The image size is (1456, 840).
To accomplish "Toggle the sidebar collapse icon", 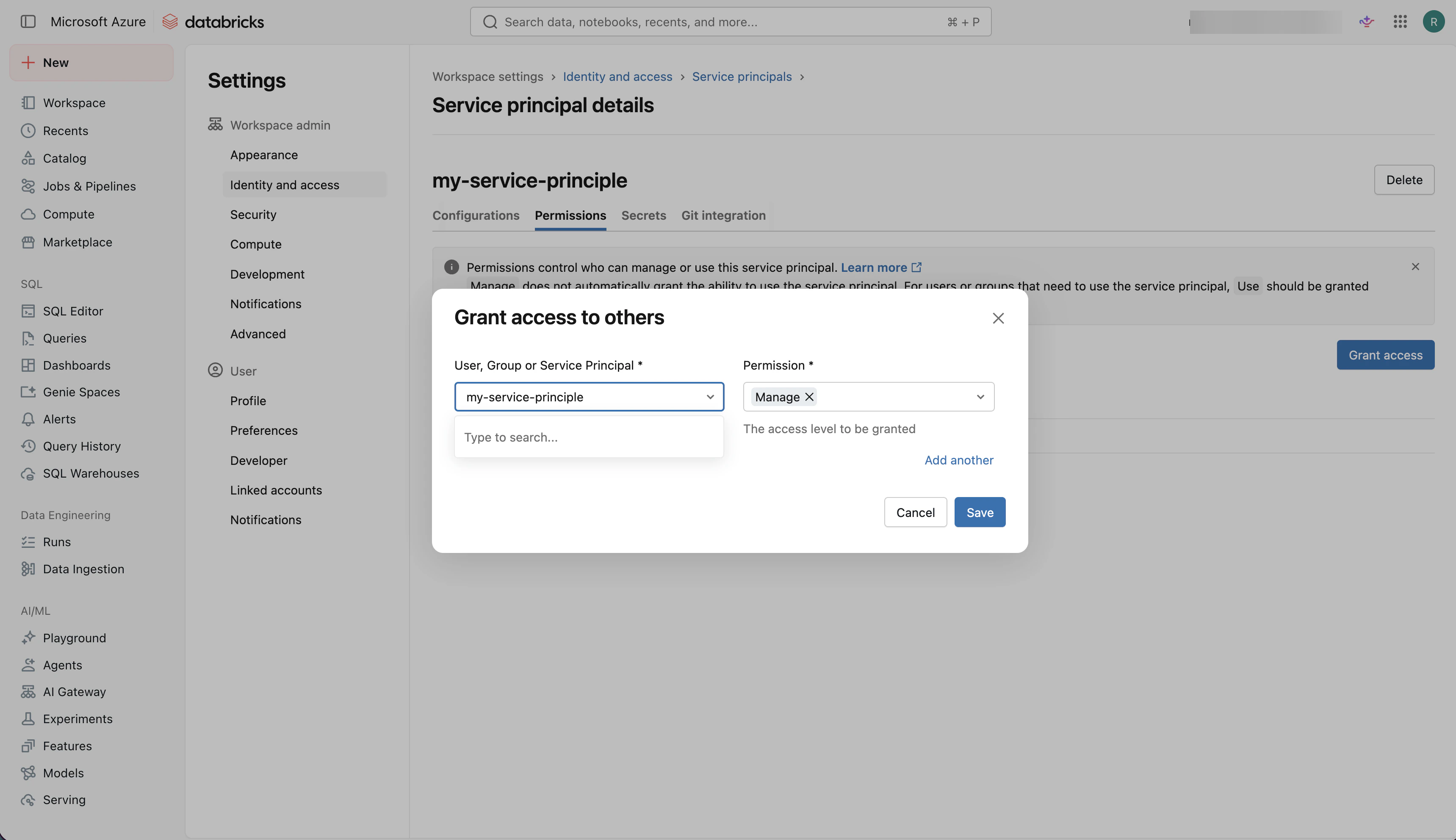I will pyautogui.click(x=28, y=21).
